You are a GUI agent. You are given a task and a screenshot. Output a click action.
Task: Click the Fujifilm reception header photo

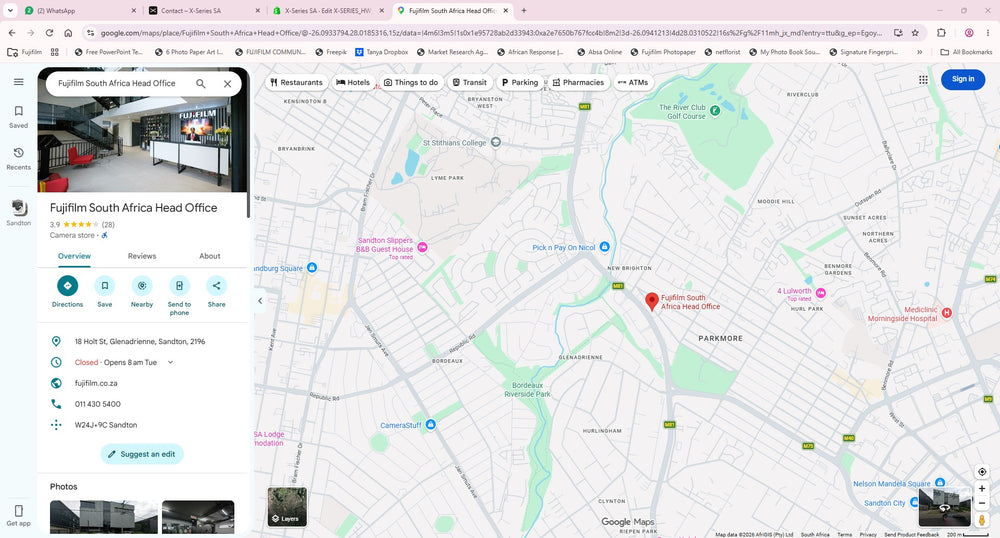coord(143,145)
